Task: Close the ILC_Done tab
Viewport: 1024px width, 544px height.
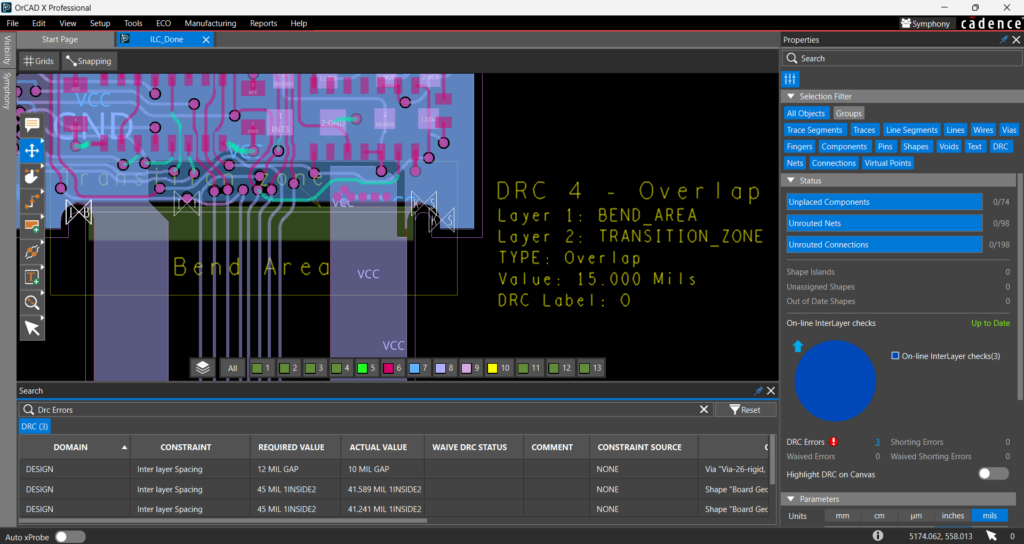Action: pyautogui.click(x=206, y=40)
